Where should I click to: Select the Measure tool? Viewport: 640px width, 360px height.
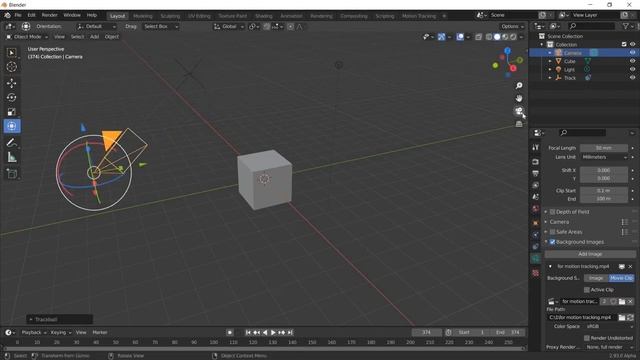pos(11,157)
